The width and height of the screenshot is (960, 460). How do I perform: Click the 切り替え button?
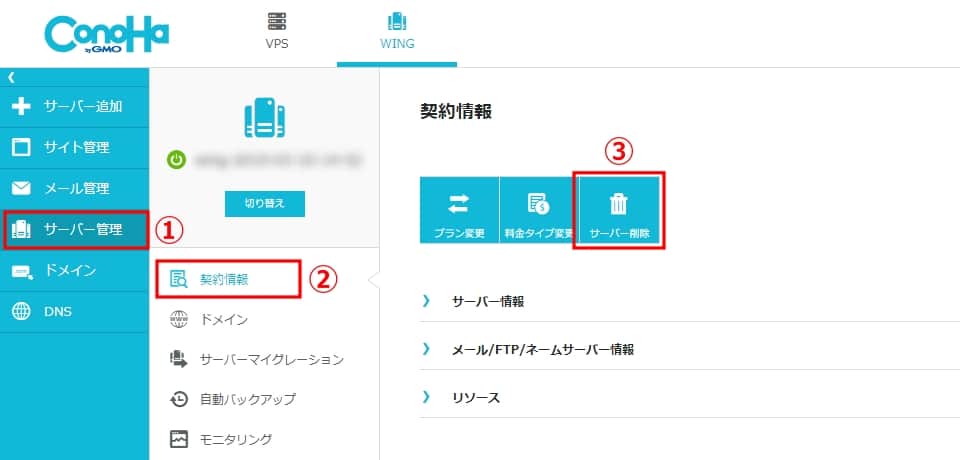[264, 203]
